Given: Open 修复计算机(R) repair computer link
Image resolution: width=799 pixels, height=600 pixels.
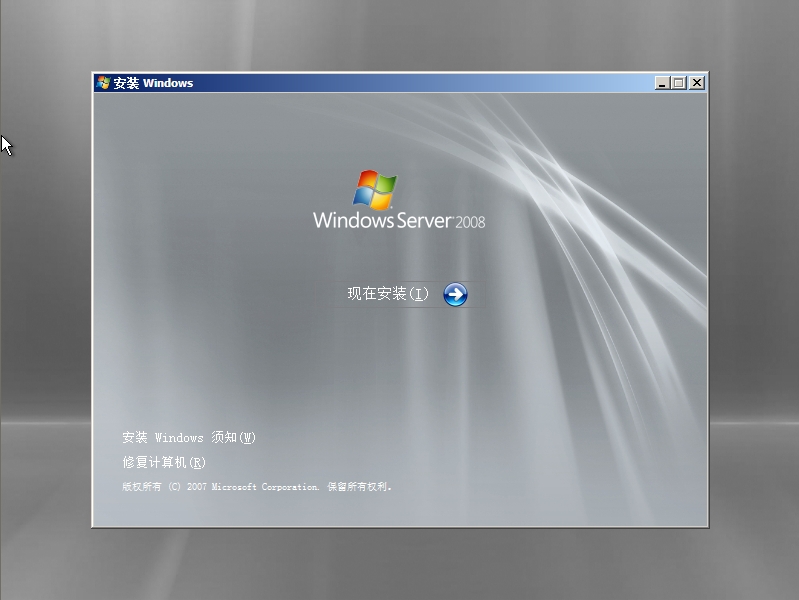Looking at the screenshot, I should pyautogui.click(x=164, y=462).
